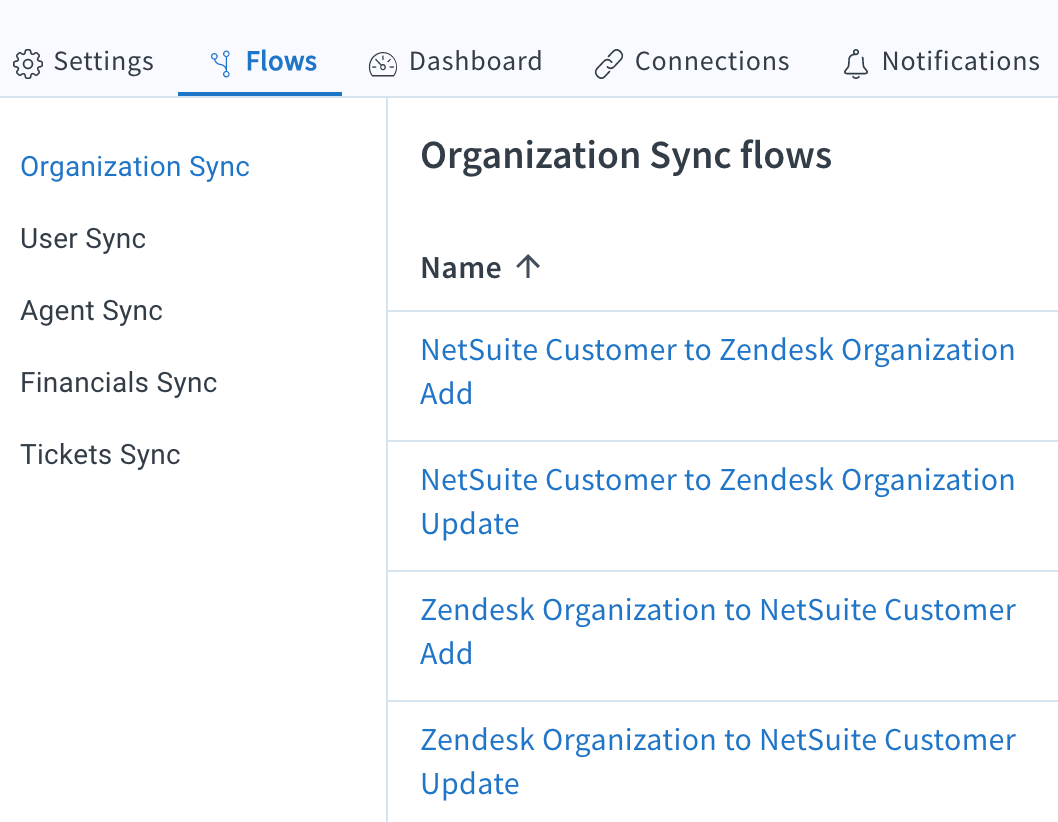Open Zendesk Organization to NetSuite Customer Update flow
The width and height of the screenshot is (1058, 822).
pyautogui.click(x=719, y=761)
